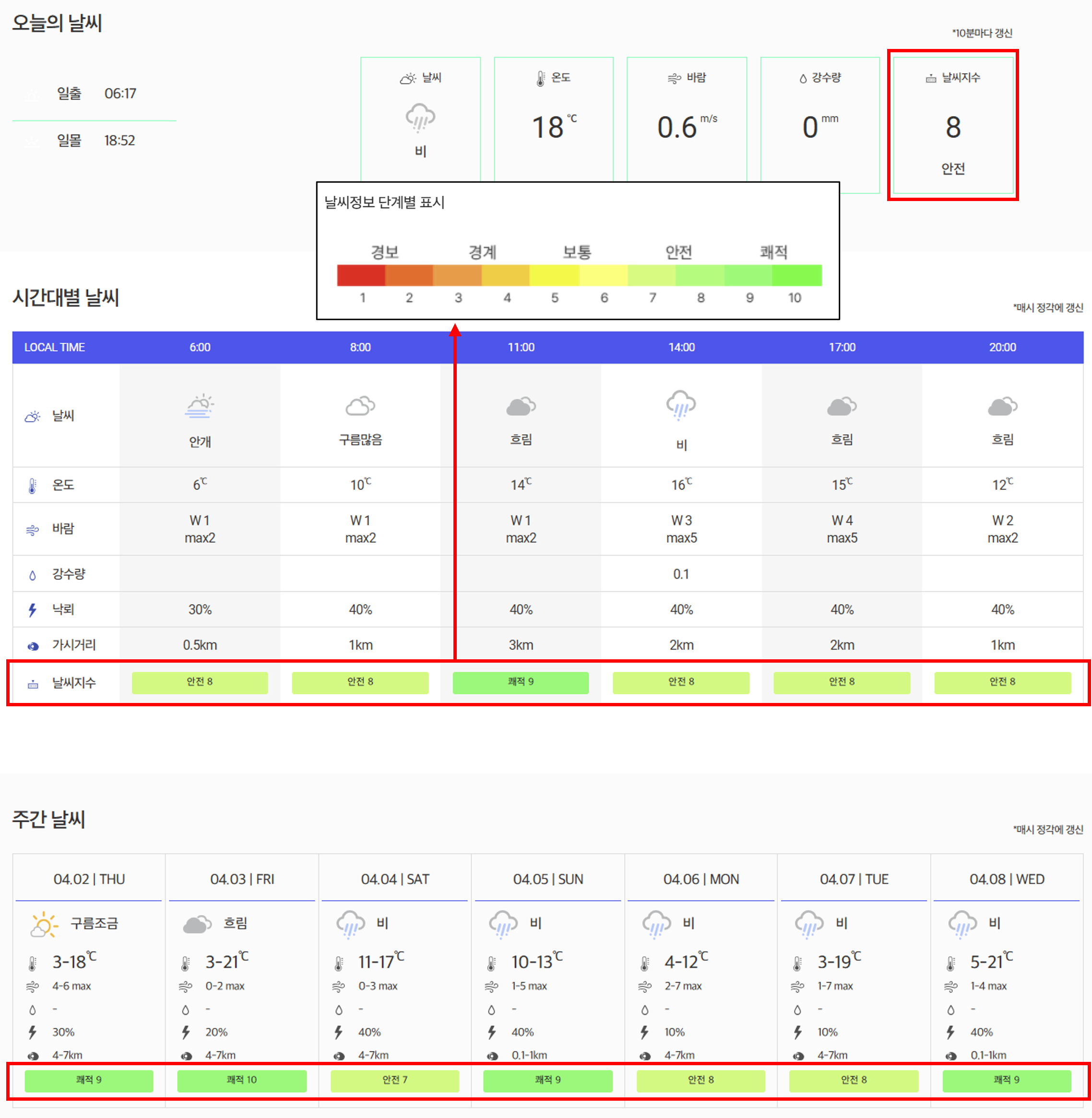Click the red level 1 legend swatch
This screenshot has width=1092, height=1118.
[361, 275]
